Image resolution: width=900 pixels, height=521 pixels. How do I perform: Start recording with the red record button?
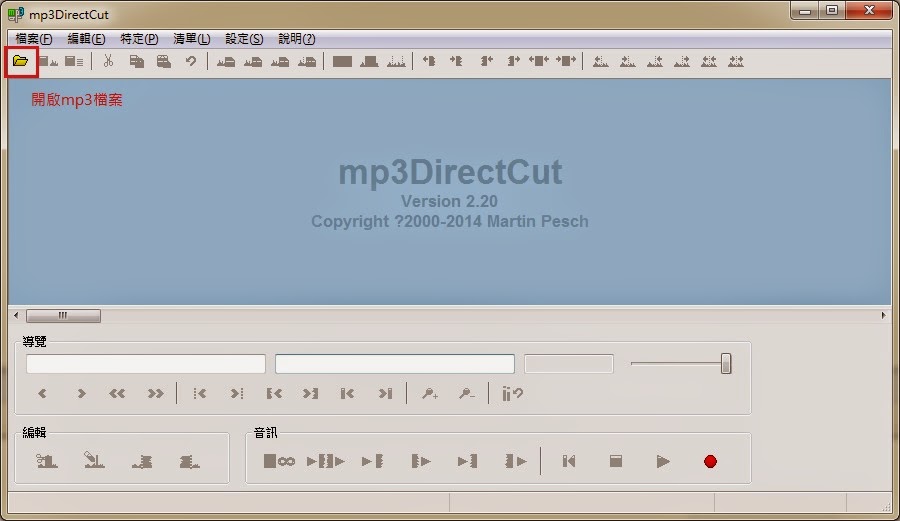click(x=710, y=461)
